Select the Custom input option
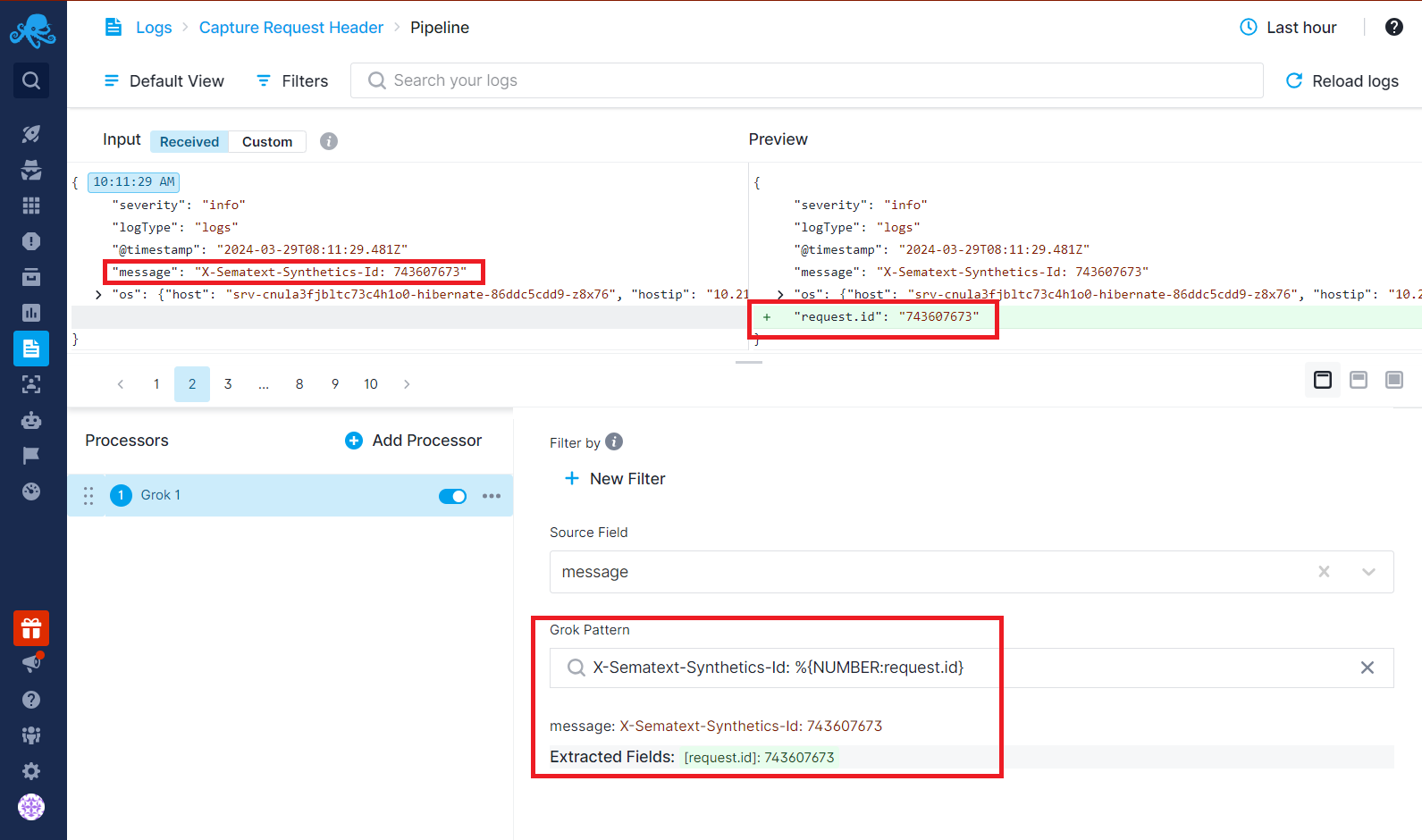Viewport: 1422px width, 840px height. click(267, 142)
